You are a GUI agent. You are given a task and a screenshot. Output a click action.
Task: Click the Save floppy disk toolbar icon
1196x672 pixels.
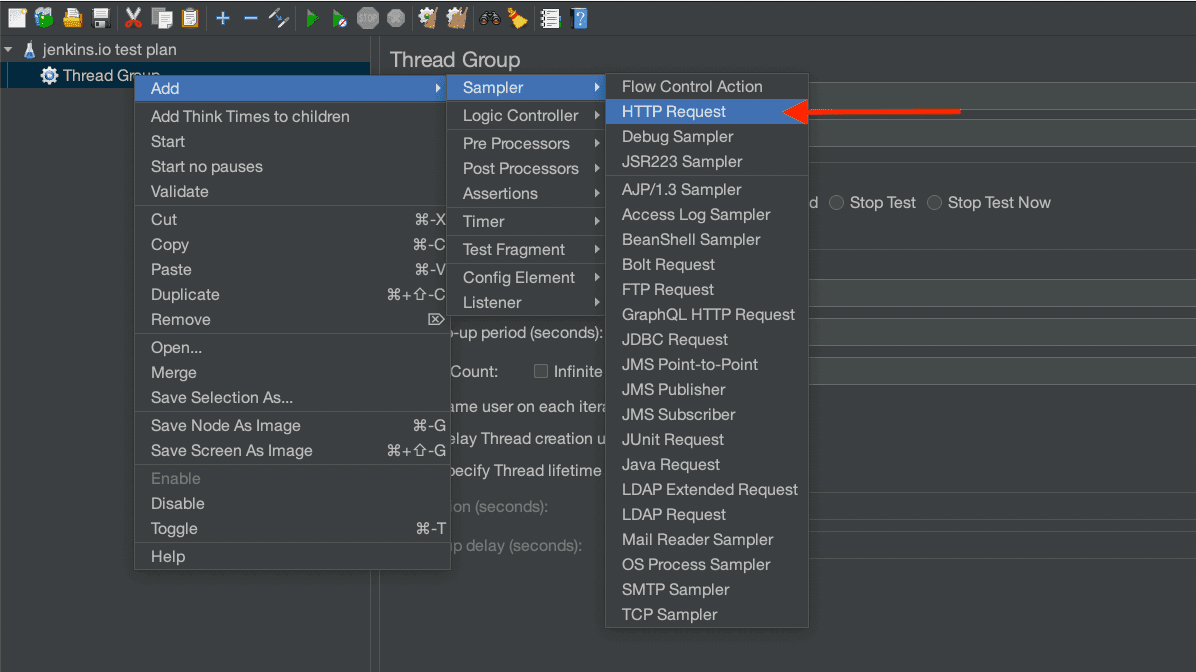(100, 18)
